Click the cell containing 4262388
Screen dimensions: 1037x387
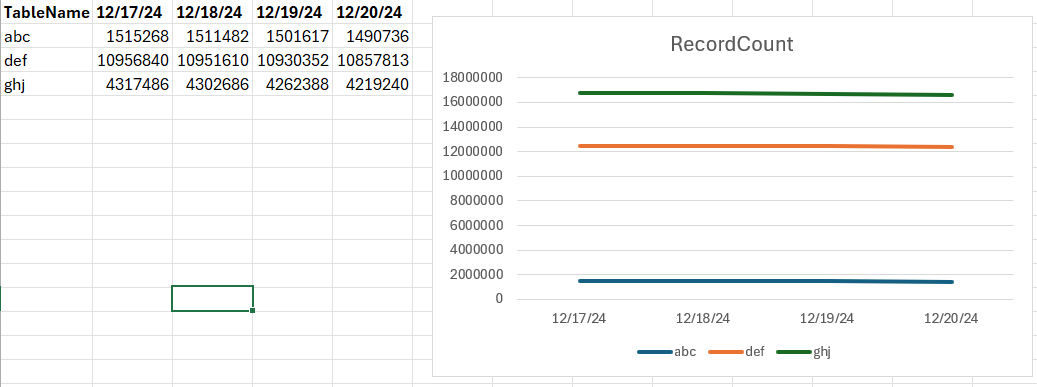pyautogui.click(x=292, y=84)
